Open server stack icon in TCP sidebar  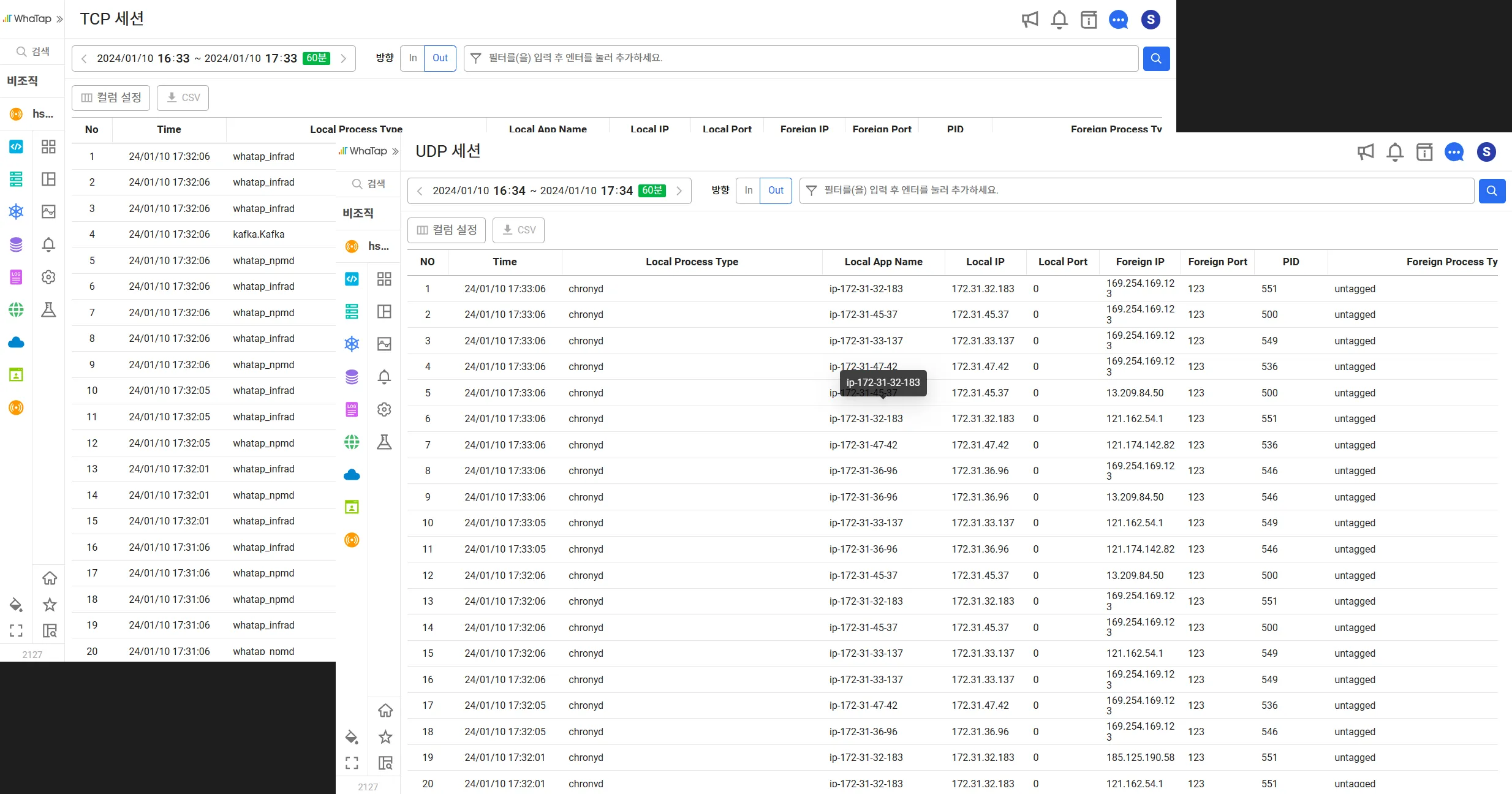pyautogui.click(x=16, y=179)
